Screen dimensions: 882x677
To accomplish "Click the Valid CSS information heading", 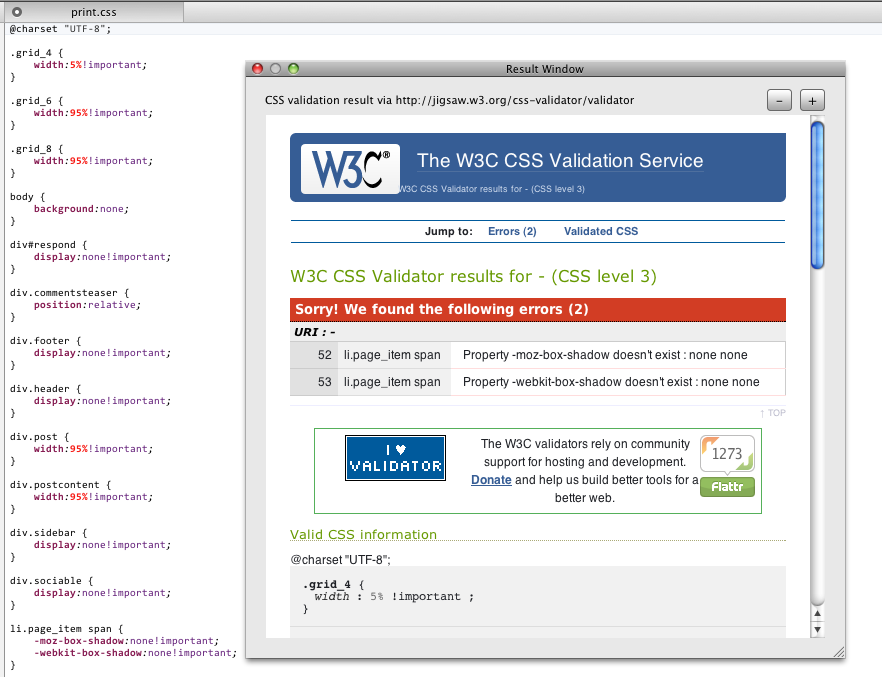I will coord(363,534).
